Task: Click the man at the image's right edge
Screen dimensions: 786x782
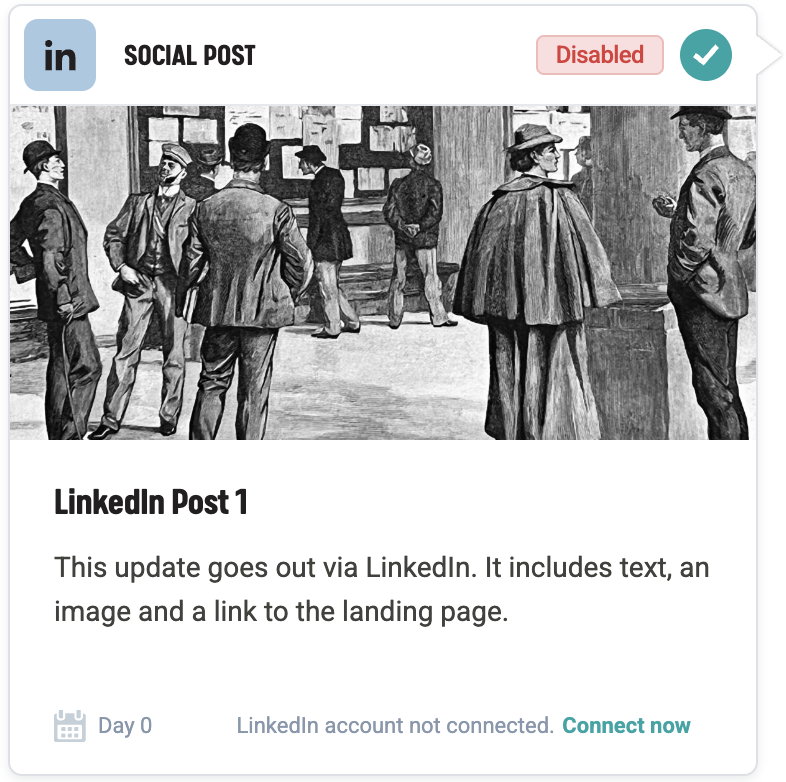Action: [x=707, y=271]
